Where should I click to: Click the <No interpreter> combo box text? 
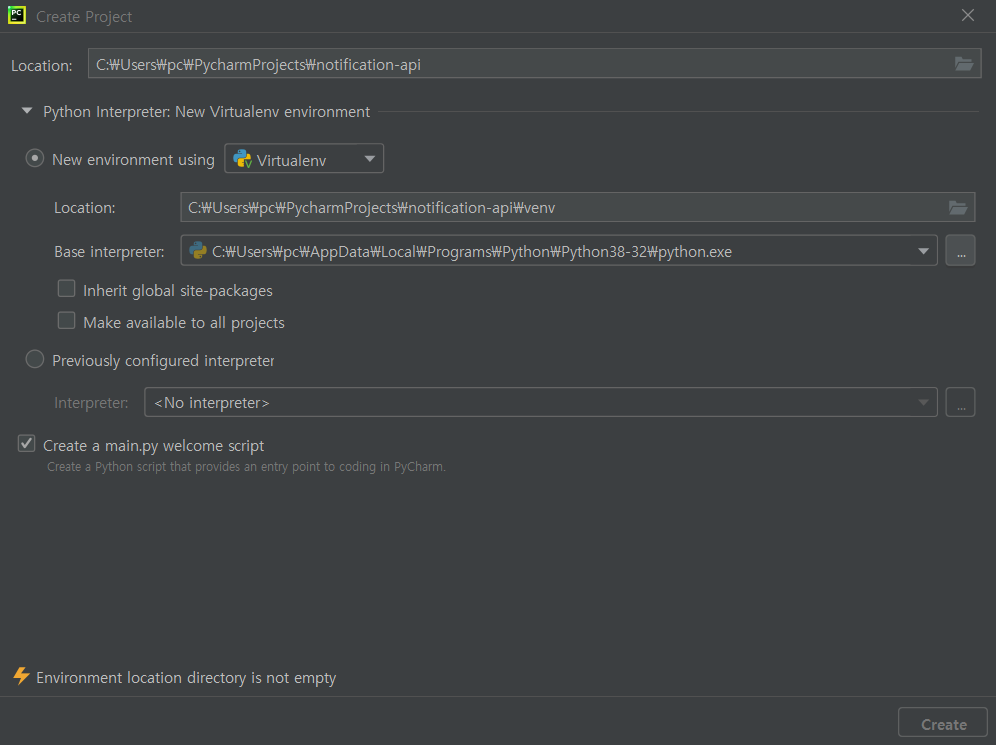pyautogui.click(x=212, y=403)
